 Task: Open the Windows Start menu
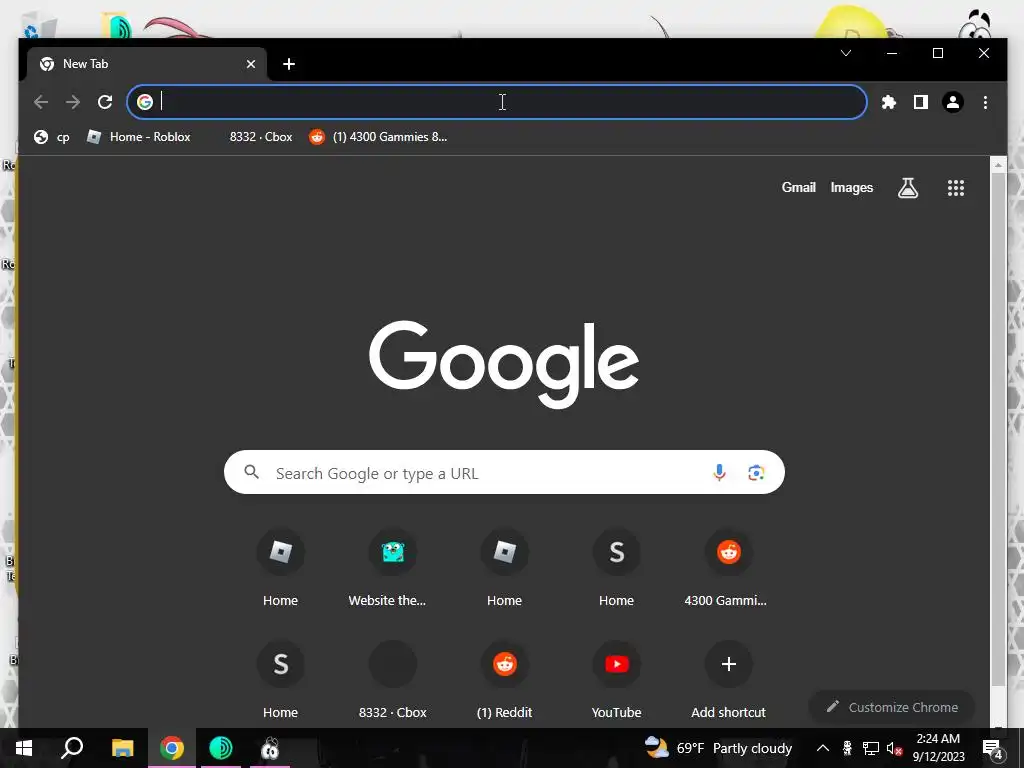pos(24,748)
